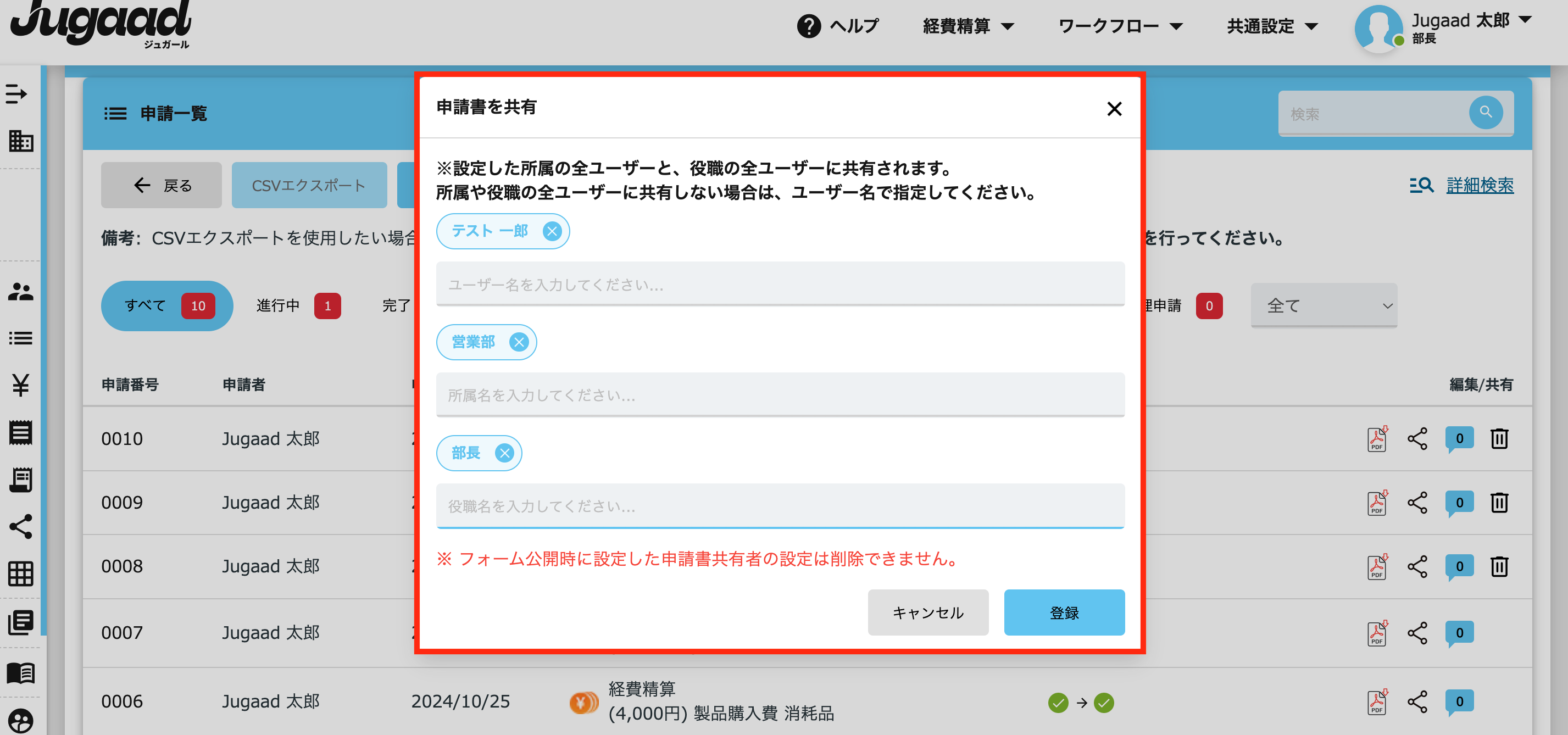Viewport: 1568px width, 735px height.
Task: Open the ワークフロー dropdown menu
Action: tap(1121, 26)
